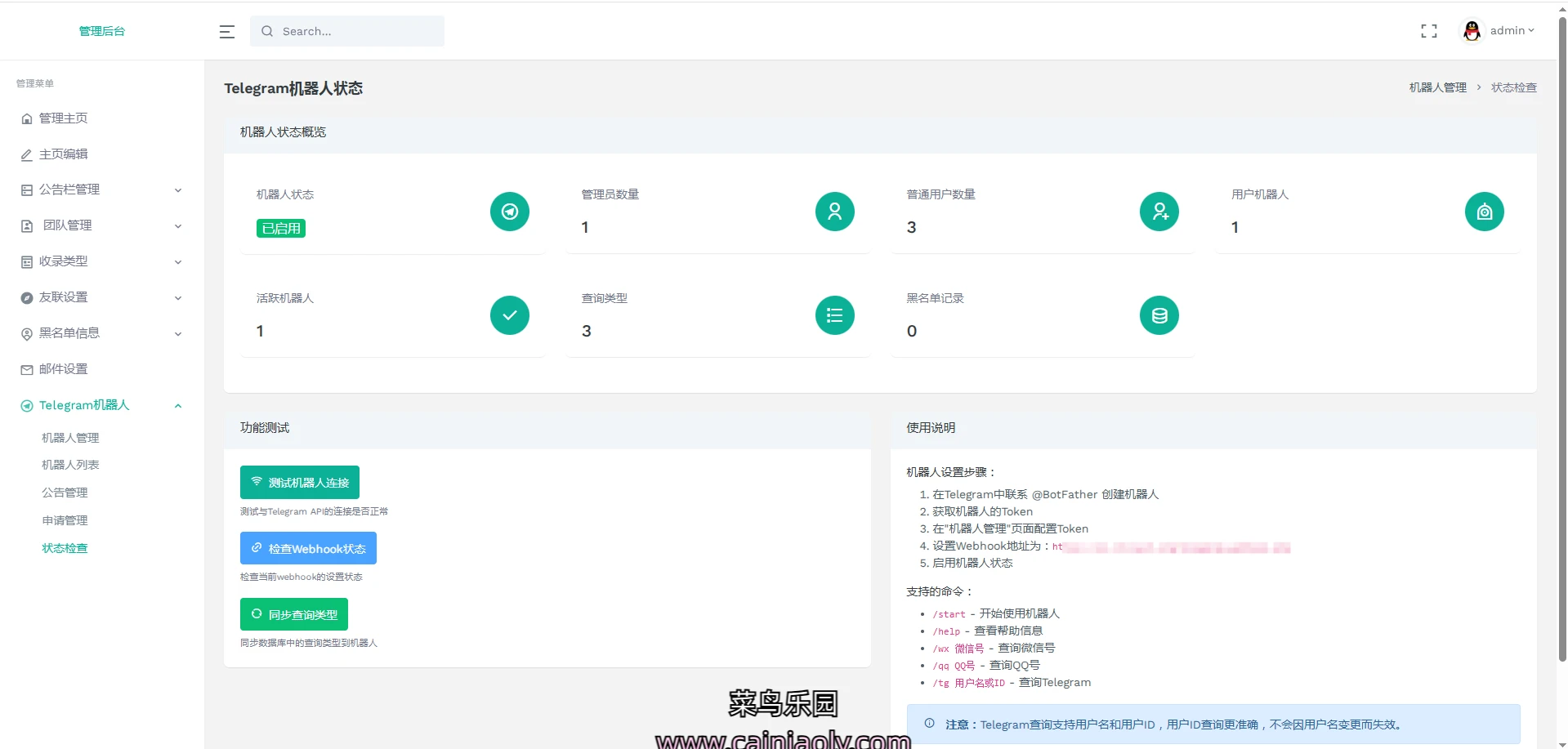
Task: Click the /tg 用户名或ID command text
Action: (968, 683)
